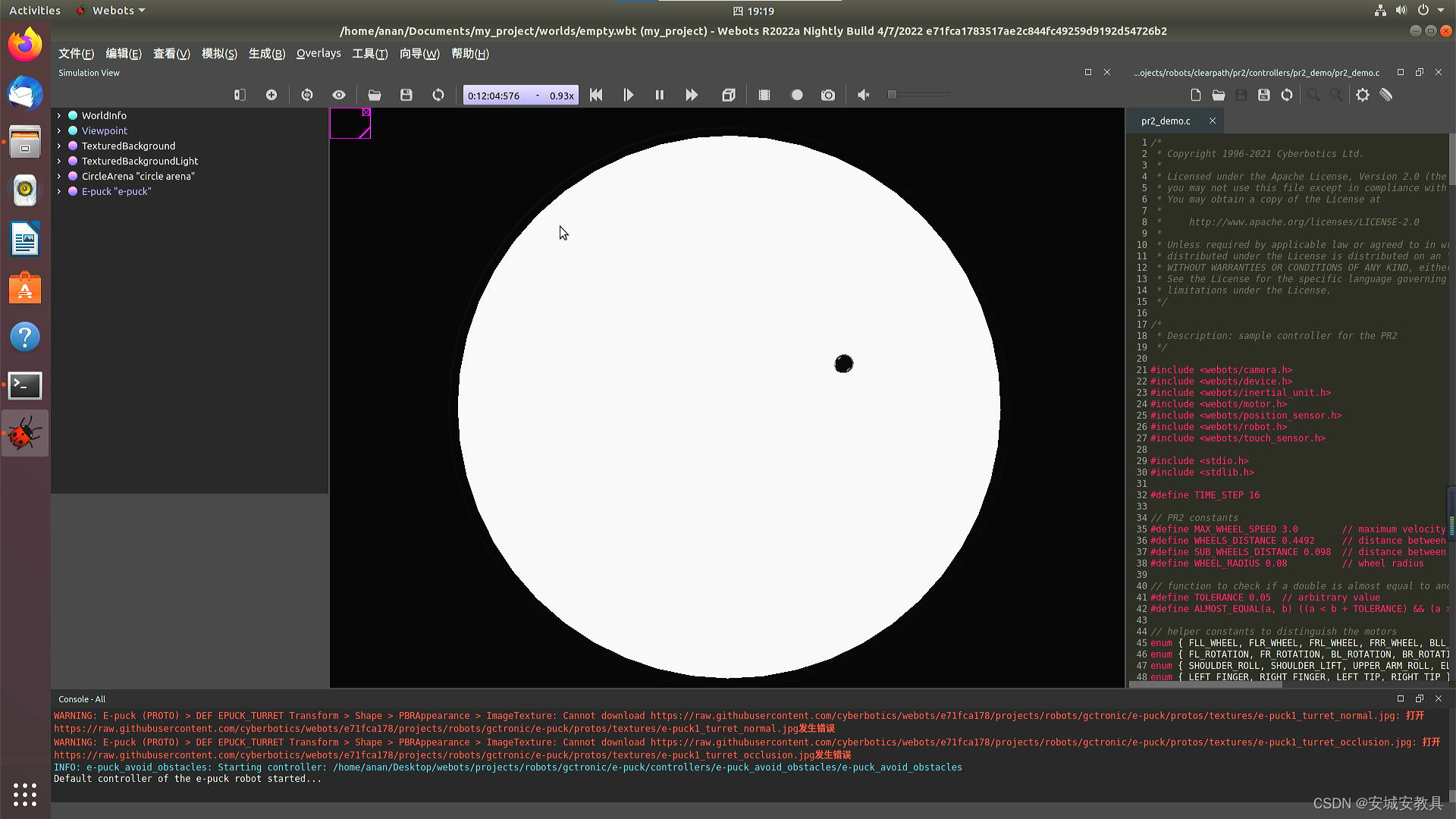Open the 向导(W) menu

[x=419, y=54]
